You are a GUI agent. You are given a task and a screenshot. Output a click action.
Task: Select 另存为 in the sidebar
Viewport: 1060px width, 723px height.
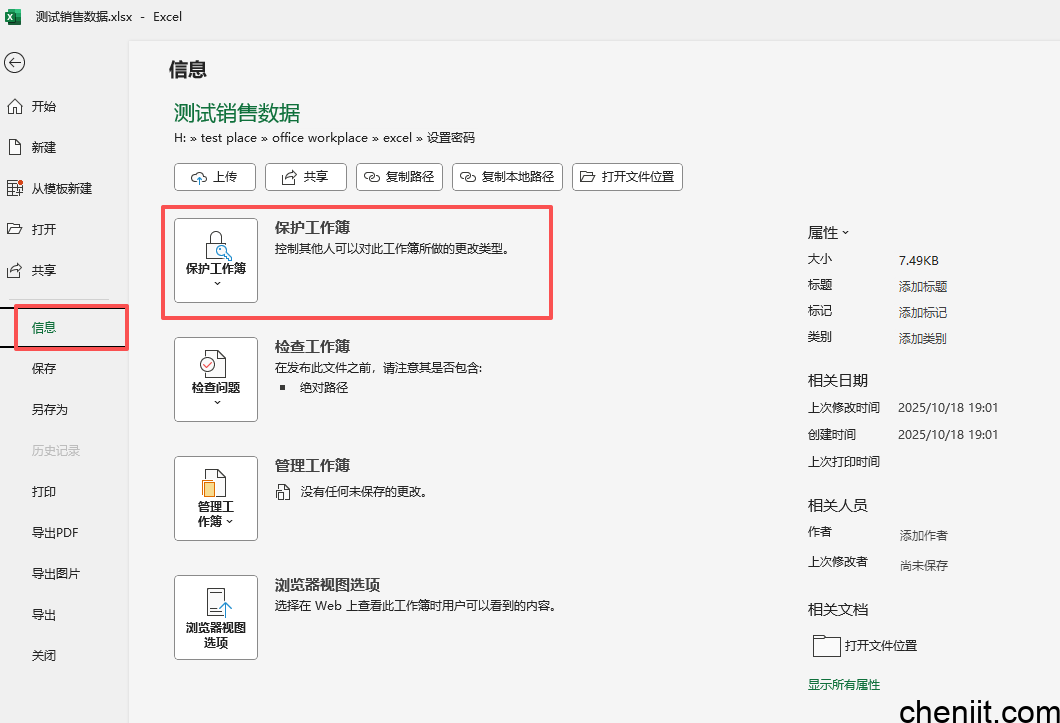(49, 409)
